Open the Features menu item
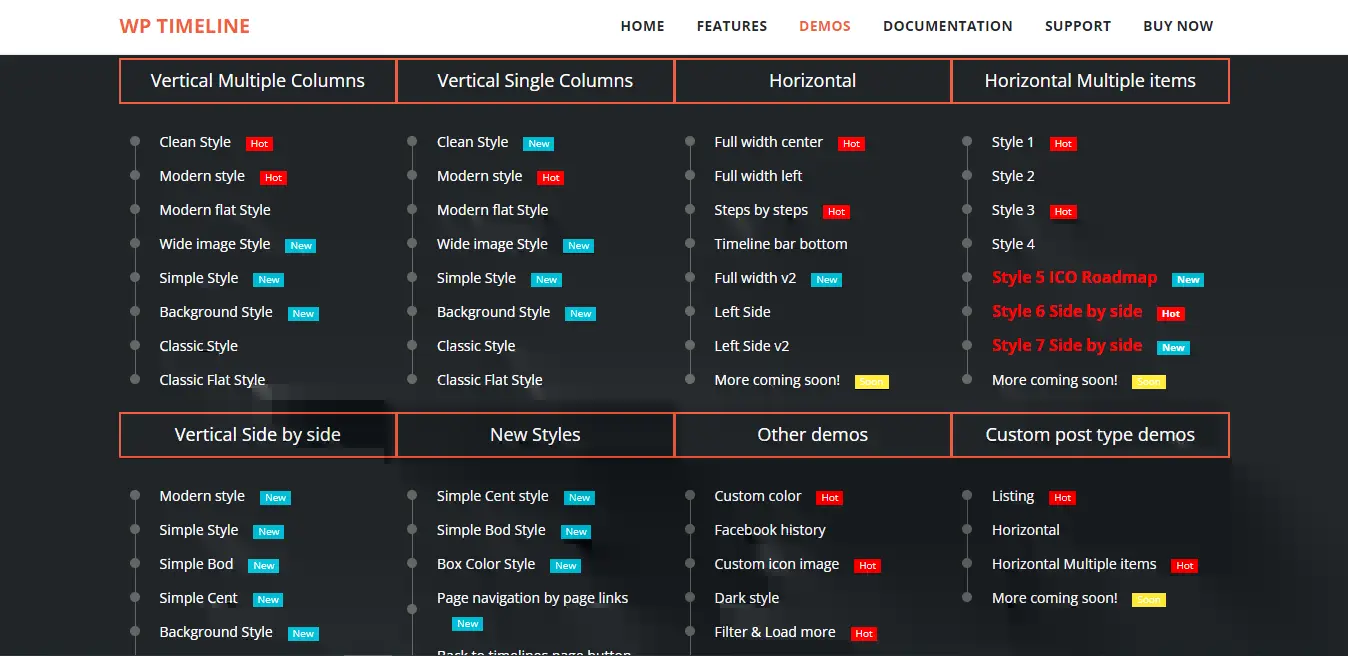 pos(732,26)
